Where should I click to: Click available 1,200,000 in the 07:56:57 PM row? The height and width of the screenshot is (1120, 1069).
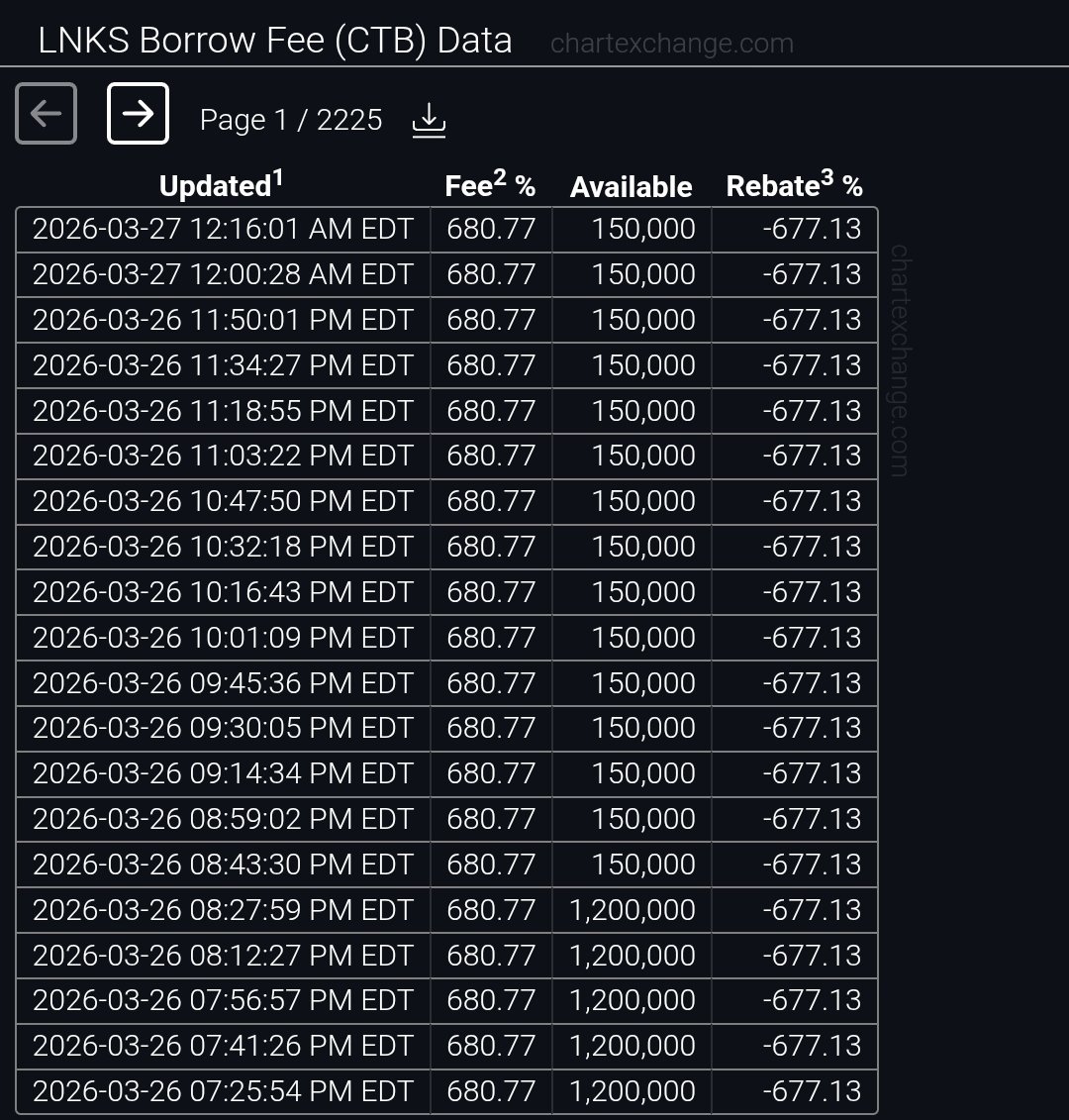pyautogui.click(x=632, y=1000)
